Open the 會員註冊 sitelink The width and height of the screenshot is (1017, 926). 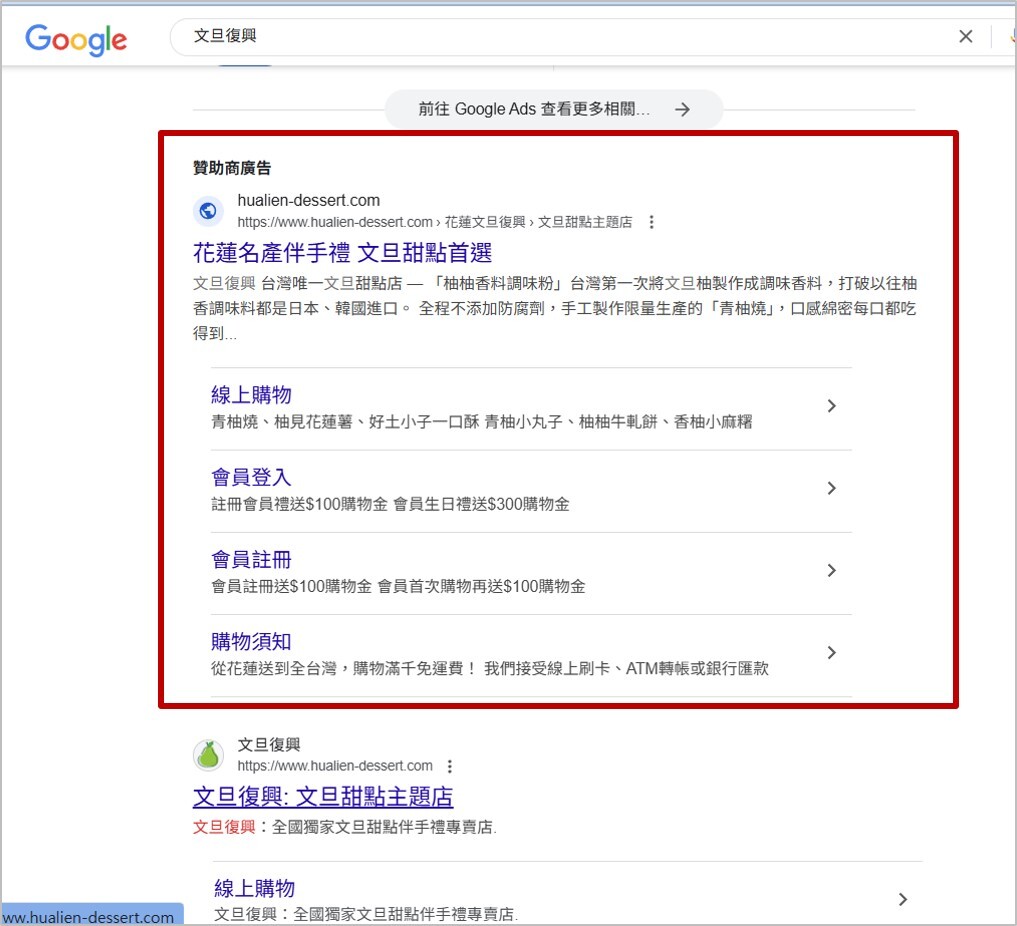point(251,559)
